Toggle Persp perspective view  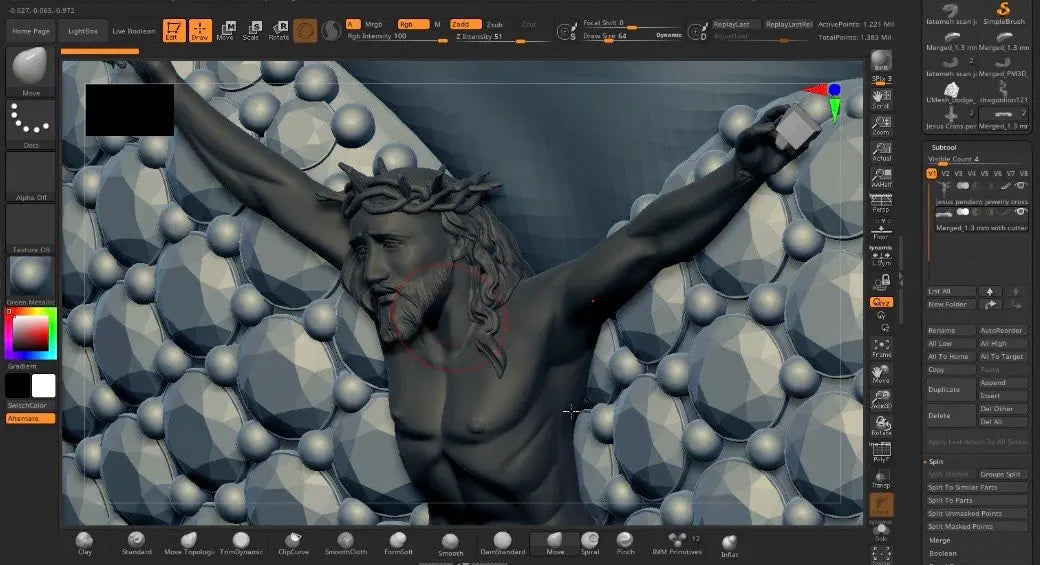[881, 204]
